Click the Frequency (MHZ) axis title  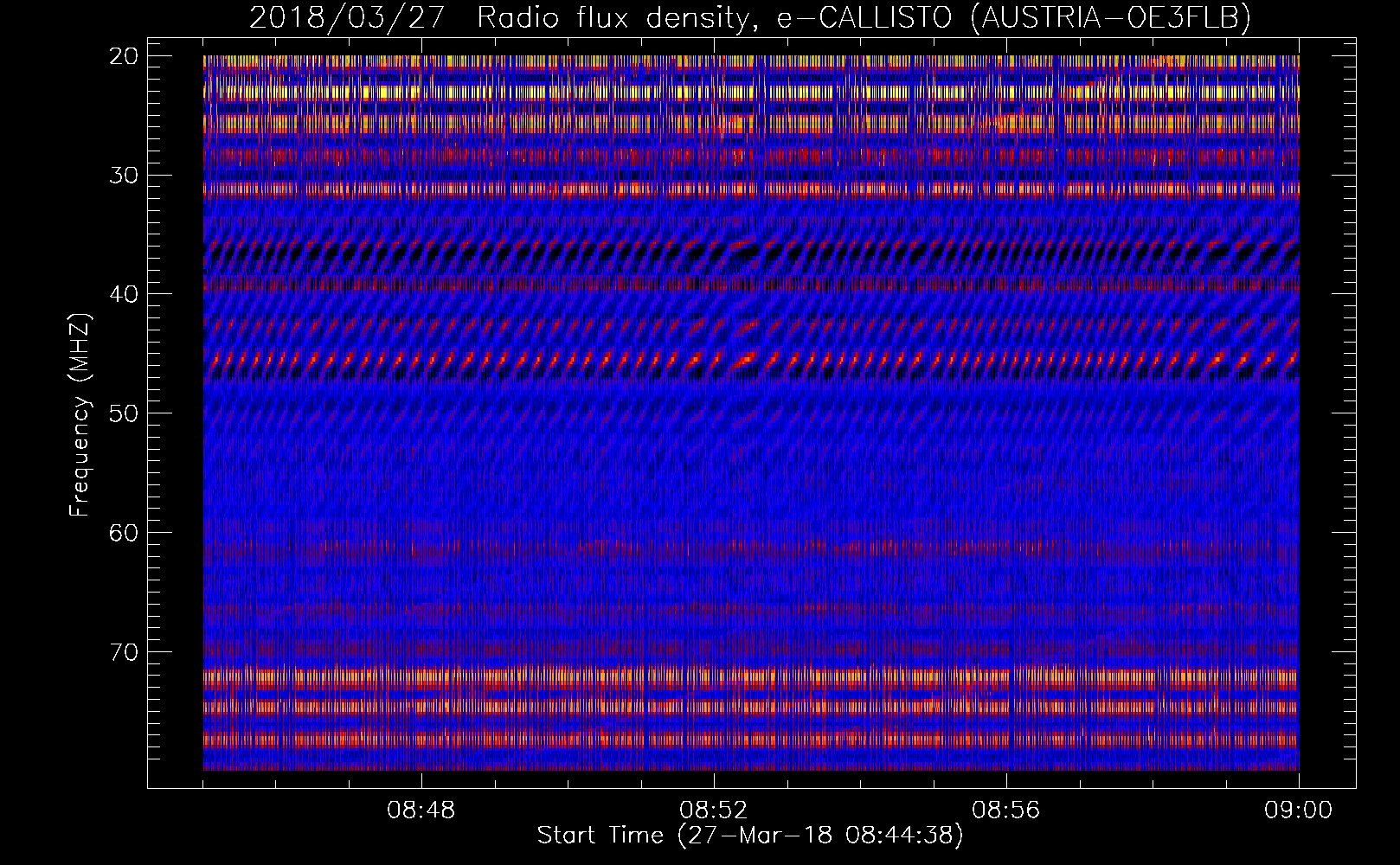point(80,415)
